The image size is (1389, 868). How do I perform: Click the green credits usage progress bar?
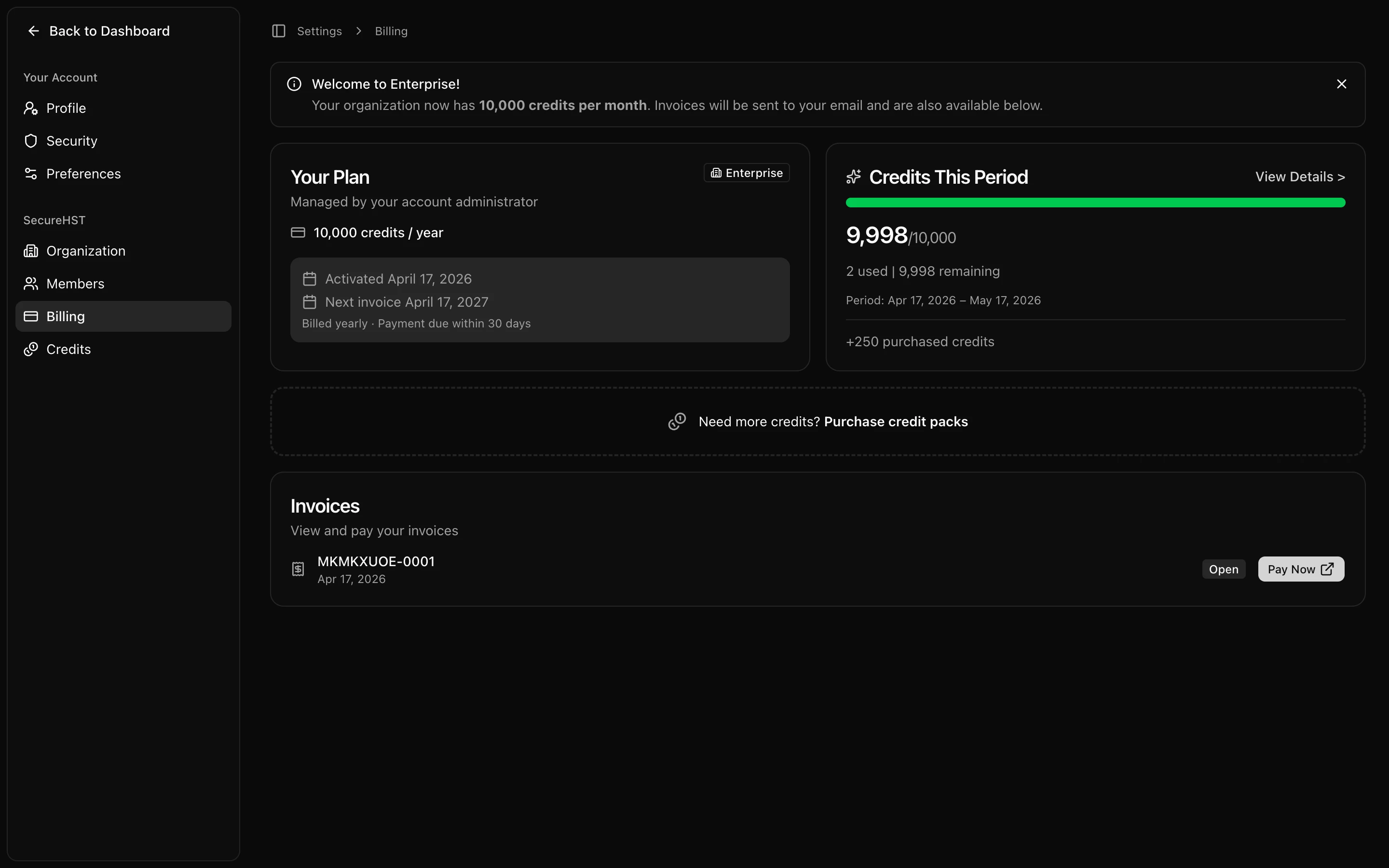click(x=1096, y=202)
